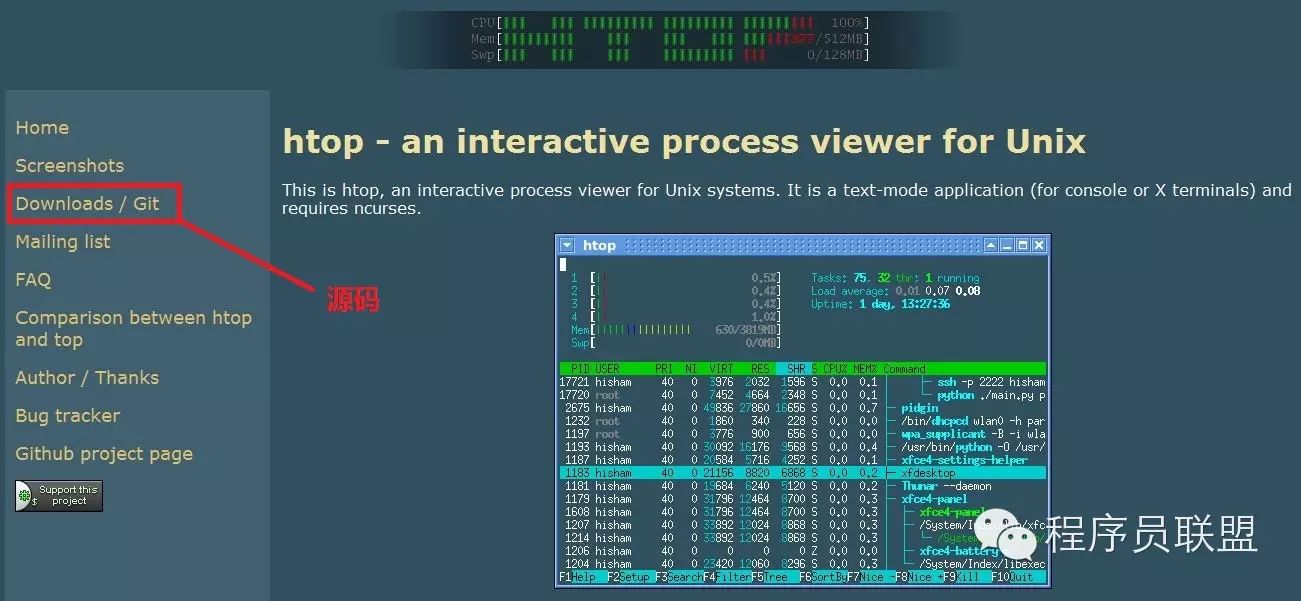Open the Author / Thanks page
The width and height of the screenshot is (1301, 601).
point(87,378)
